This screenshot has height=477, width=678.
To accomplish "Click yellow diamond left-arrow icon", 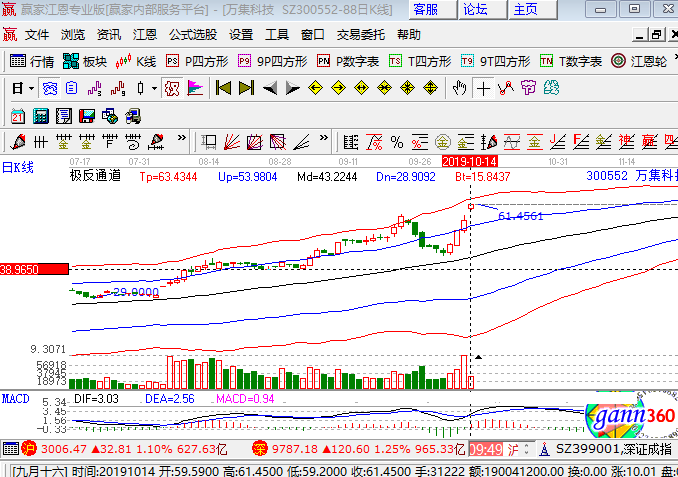I will coord(316,88).
